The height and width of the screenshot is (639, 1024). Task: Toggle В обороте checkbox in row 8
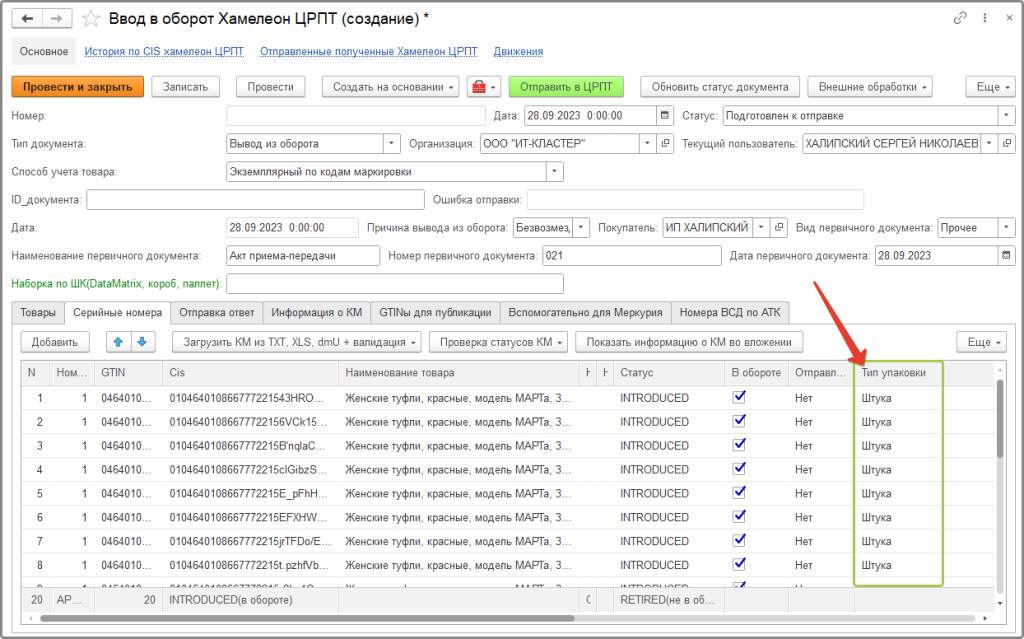tap(739, 565)
